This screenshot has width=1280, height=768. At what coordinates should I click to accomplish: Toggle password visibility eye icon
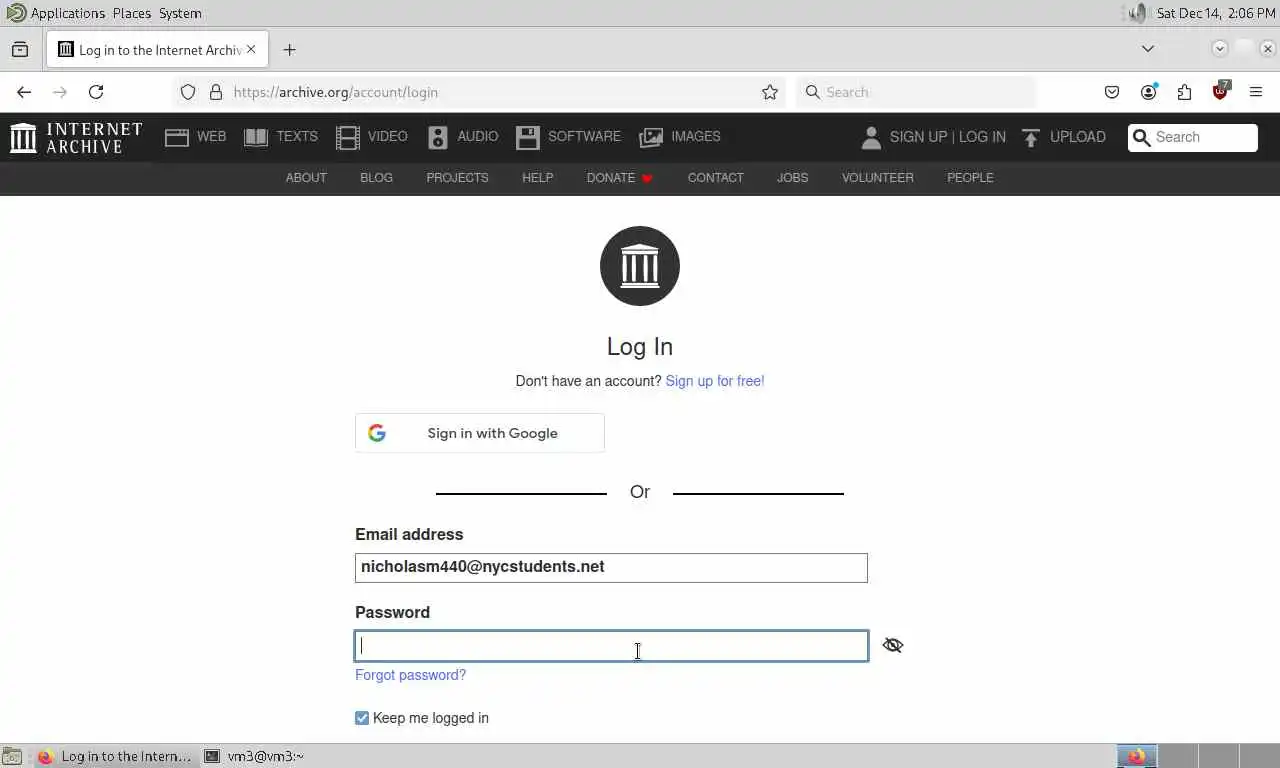click(x=893, y=645)
